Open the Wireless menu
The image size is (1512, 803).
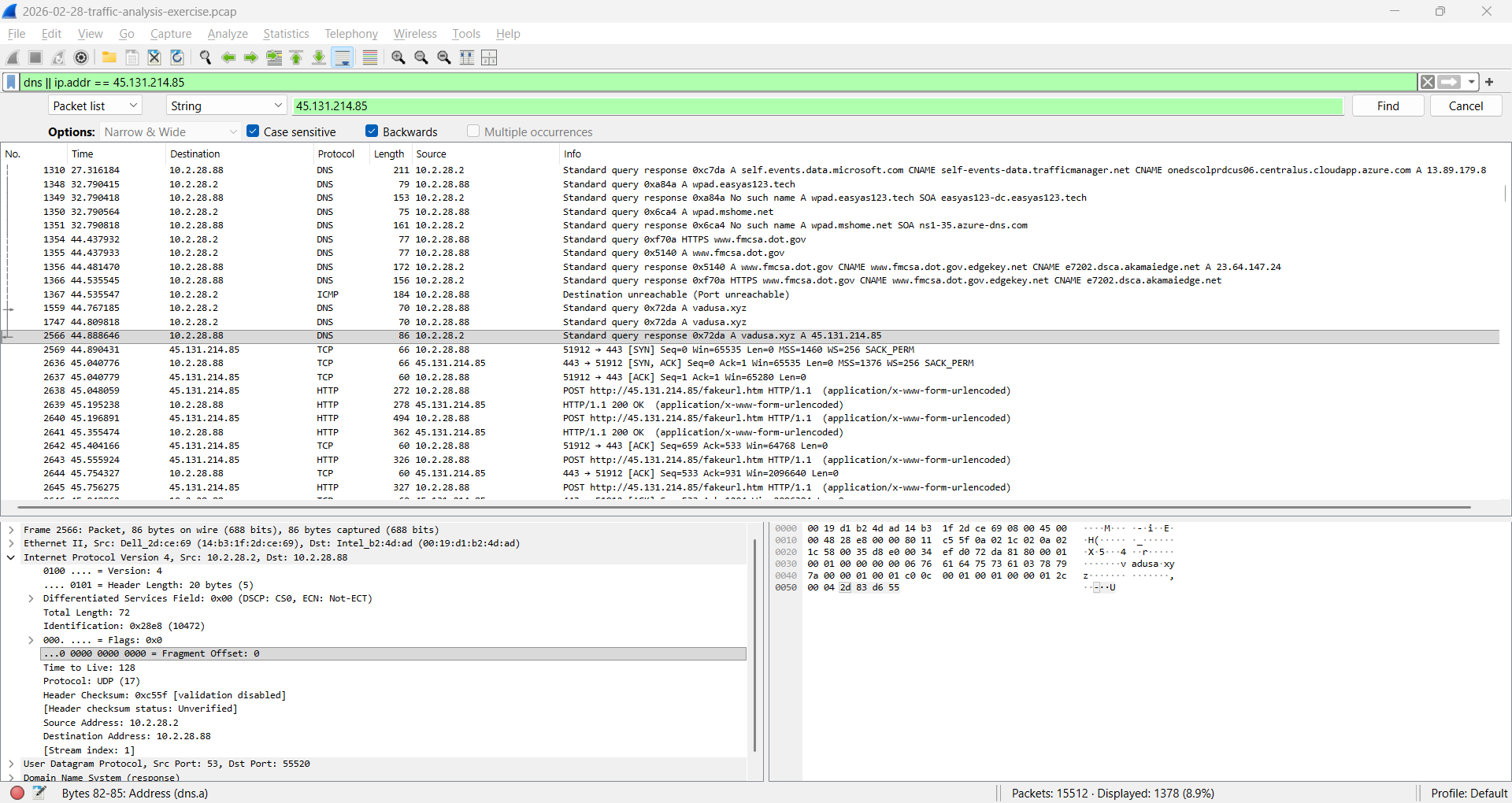415,34
